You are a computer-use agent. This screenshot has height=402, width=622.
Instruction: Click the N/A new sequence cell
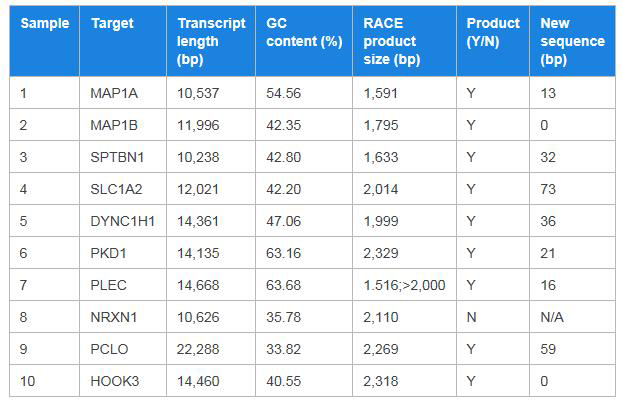coord(552,317)
